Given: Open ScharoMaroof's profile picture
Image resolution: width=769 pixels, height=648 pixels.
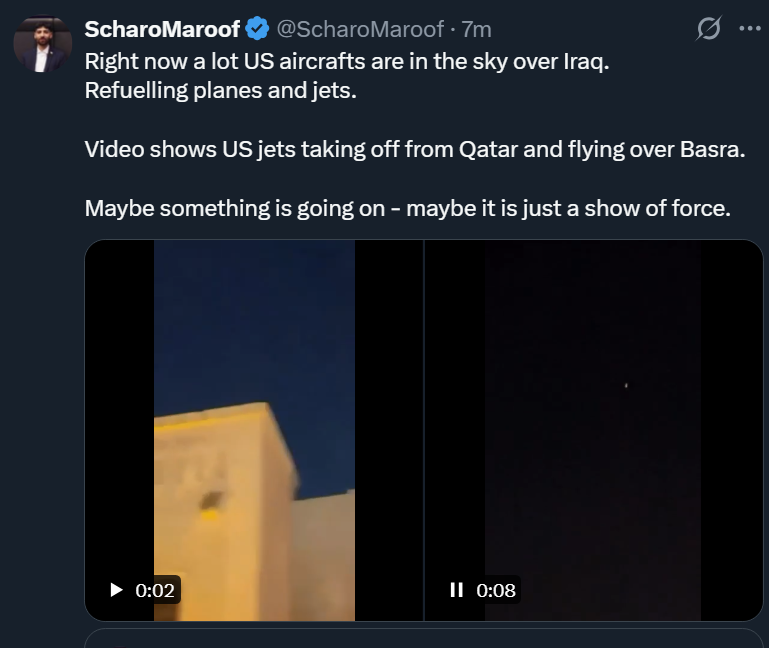Looking at the screenshot, I should [x=42, y=45].
